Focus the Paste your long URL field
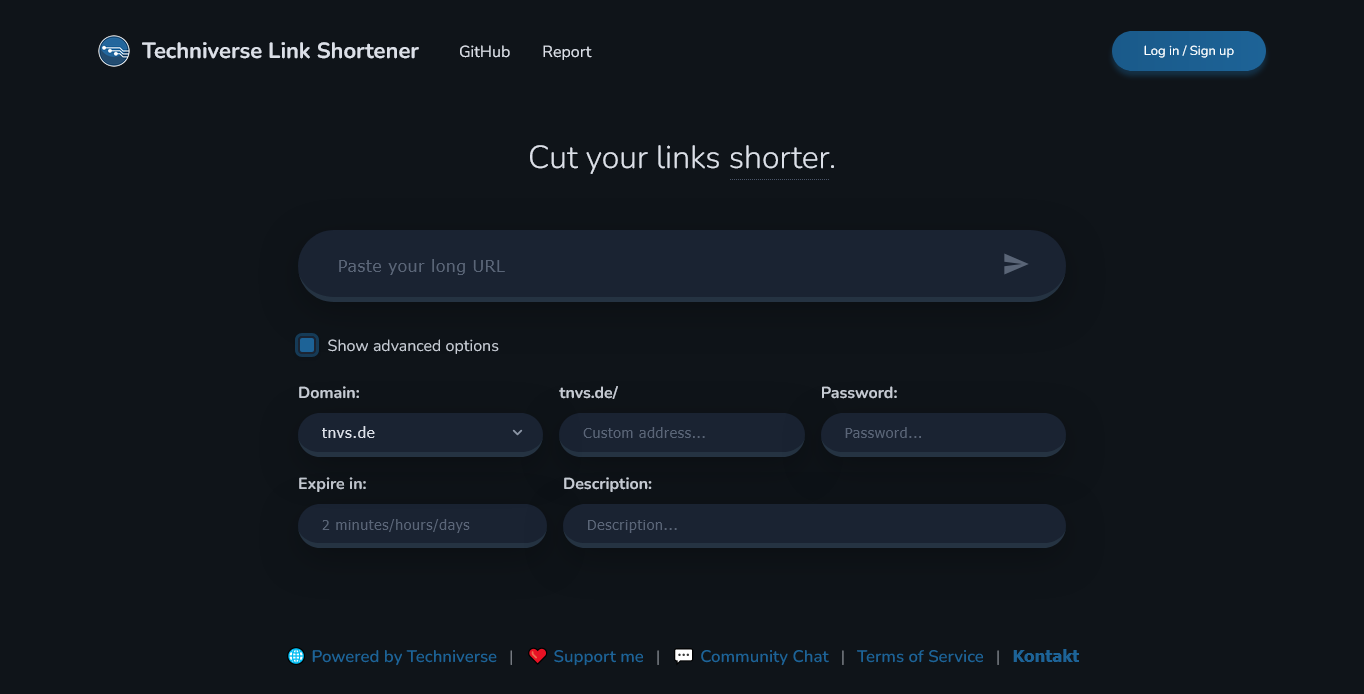Screen dimensions: 1364x694 [682, 265]
